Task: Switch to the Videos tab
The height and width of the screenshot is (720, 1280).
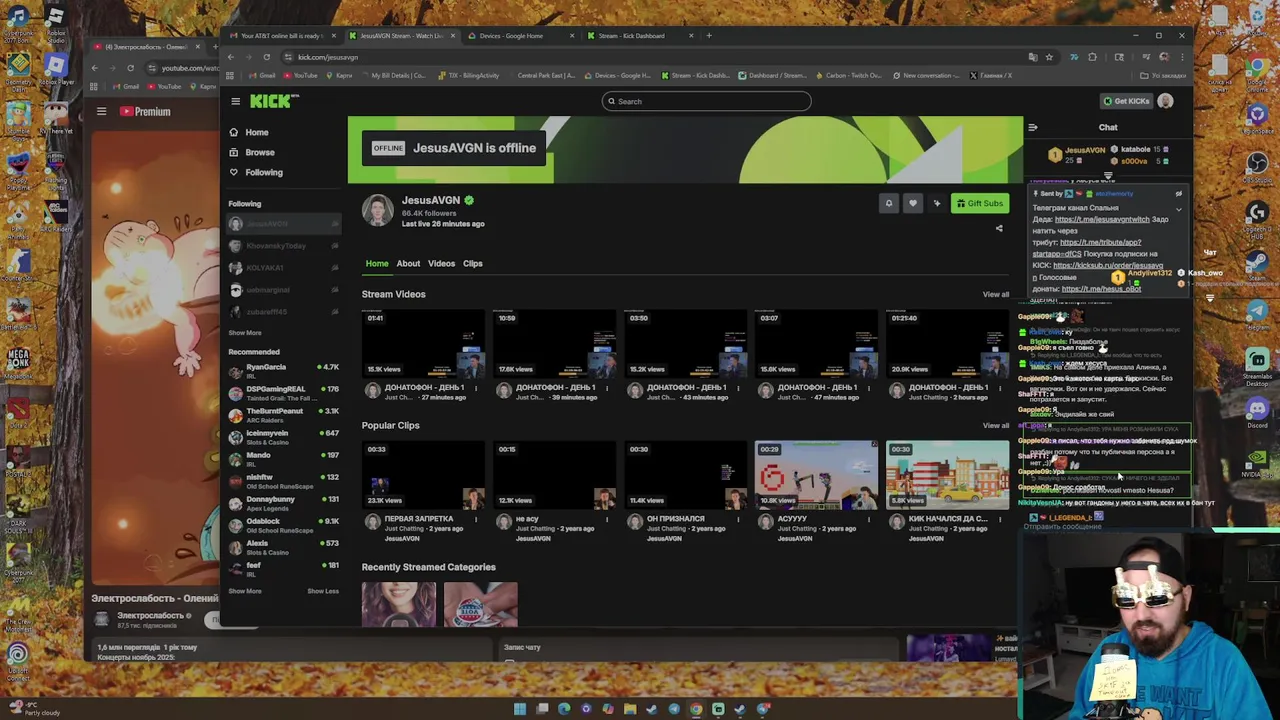Action: click(441, 264)
